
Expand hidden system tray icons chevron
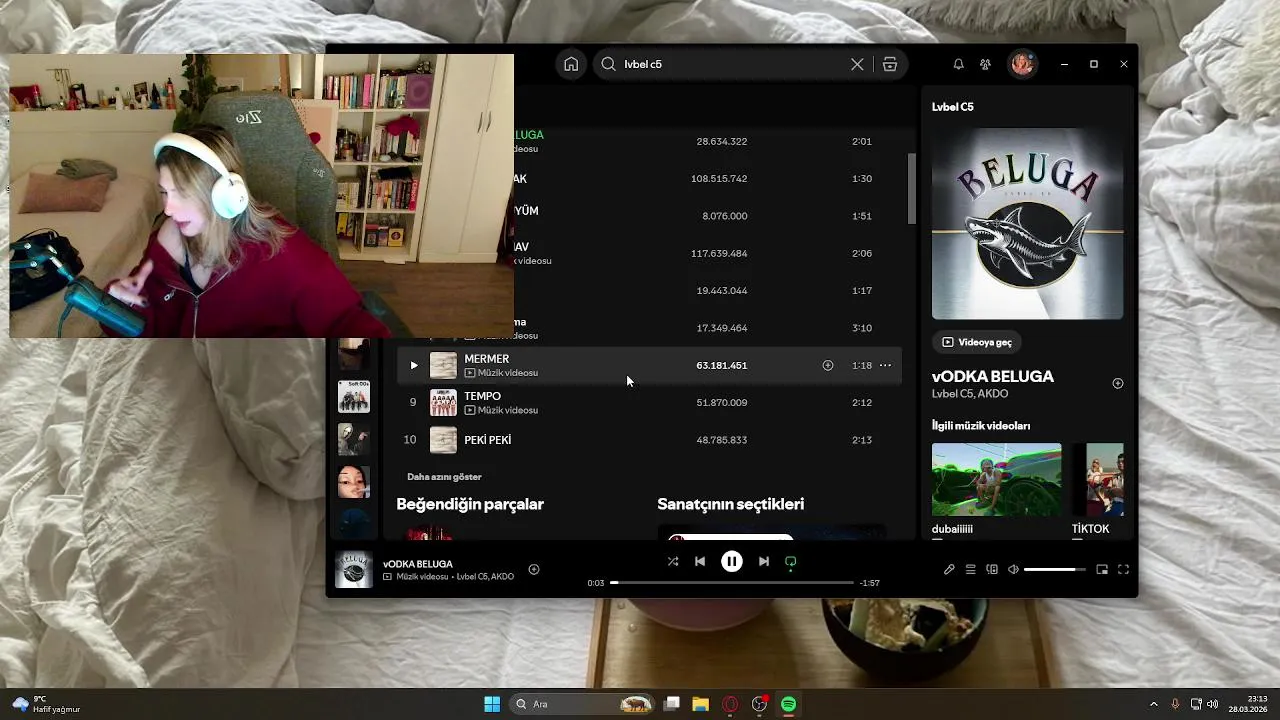1153,704
